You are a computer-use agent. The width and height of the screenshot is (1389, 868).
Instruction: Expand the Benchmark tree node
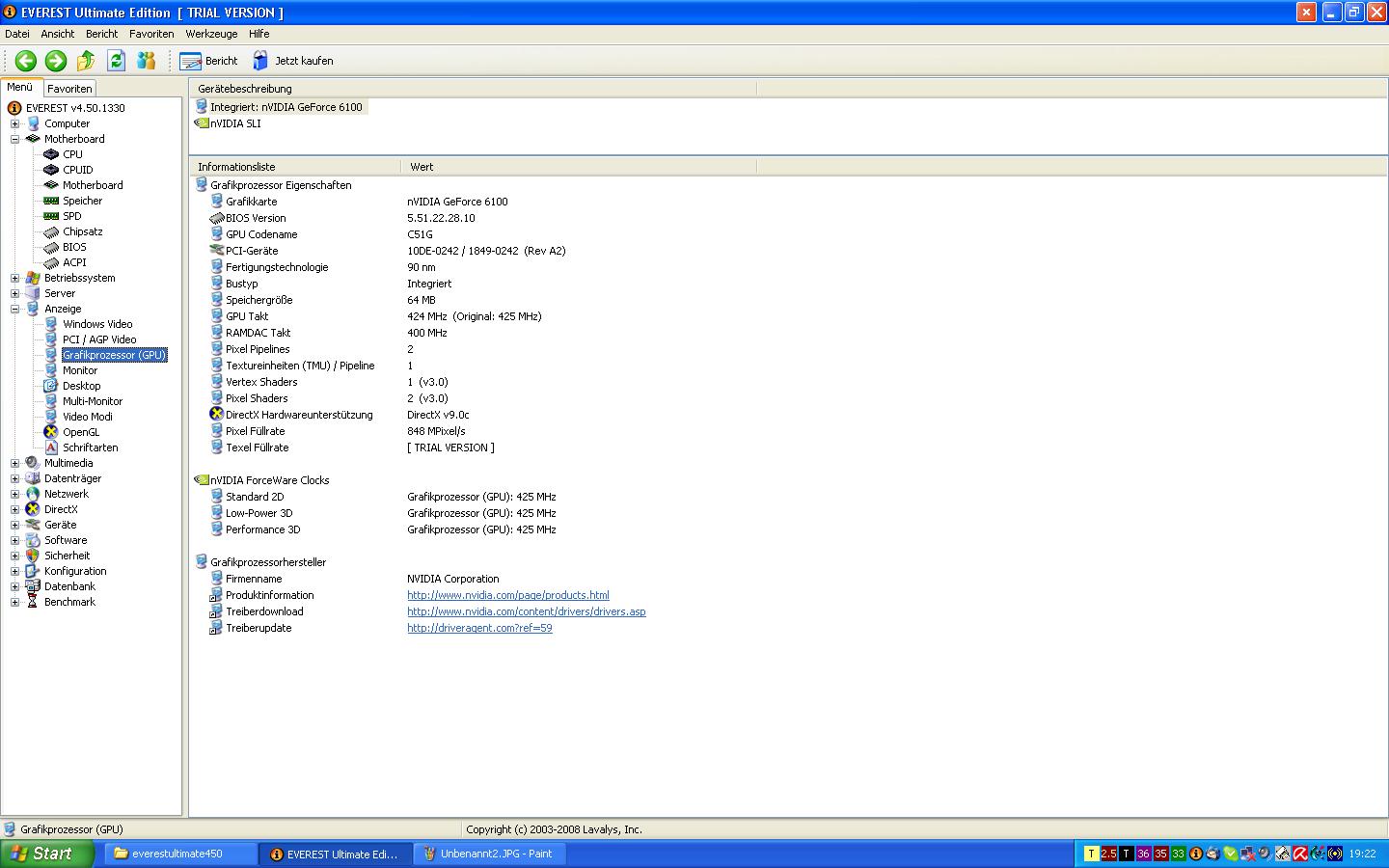coord(14,602)
